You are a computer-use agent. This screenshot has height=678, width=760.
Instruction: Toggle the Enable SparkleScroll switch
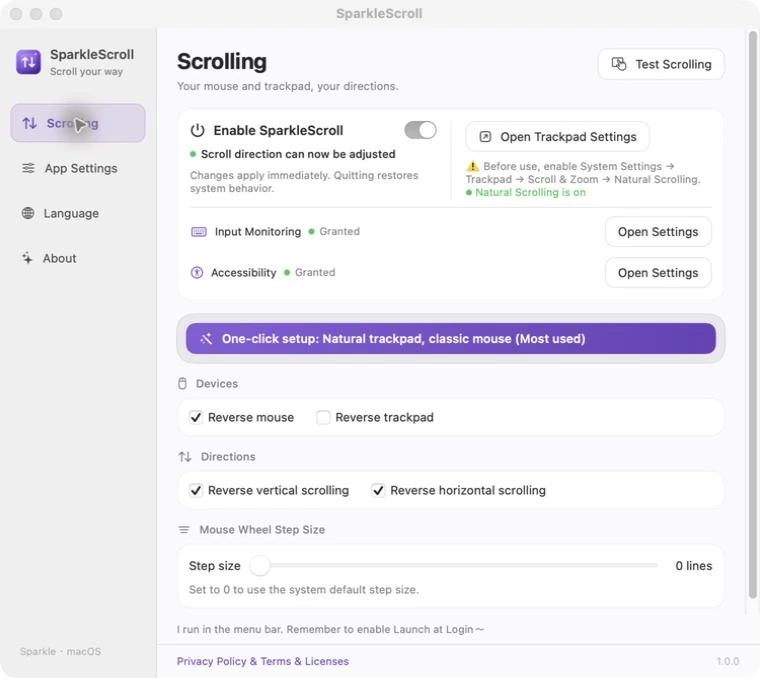420,130
